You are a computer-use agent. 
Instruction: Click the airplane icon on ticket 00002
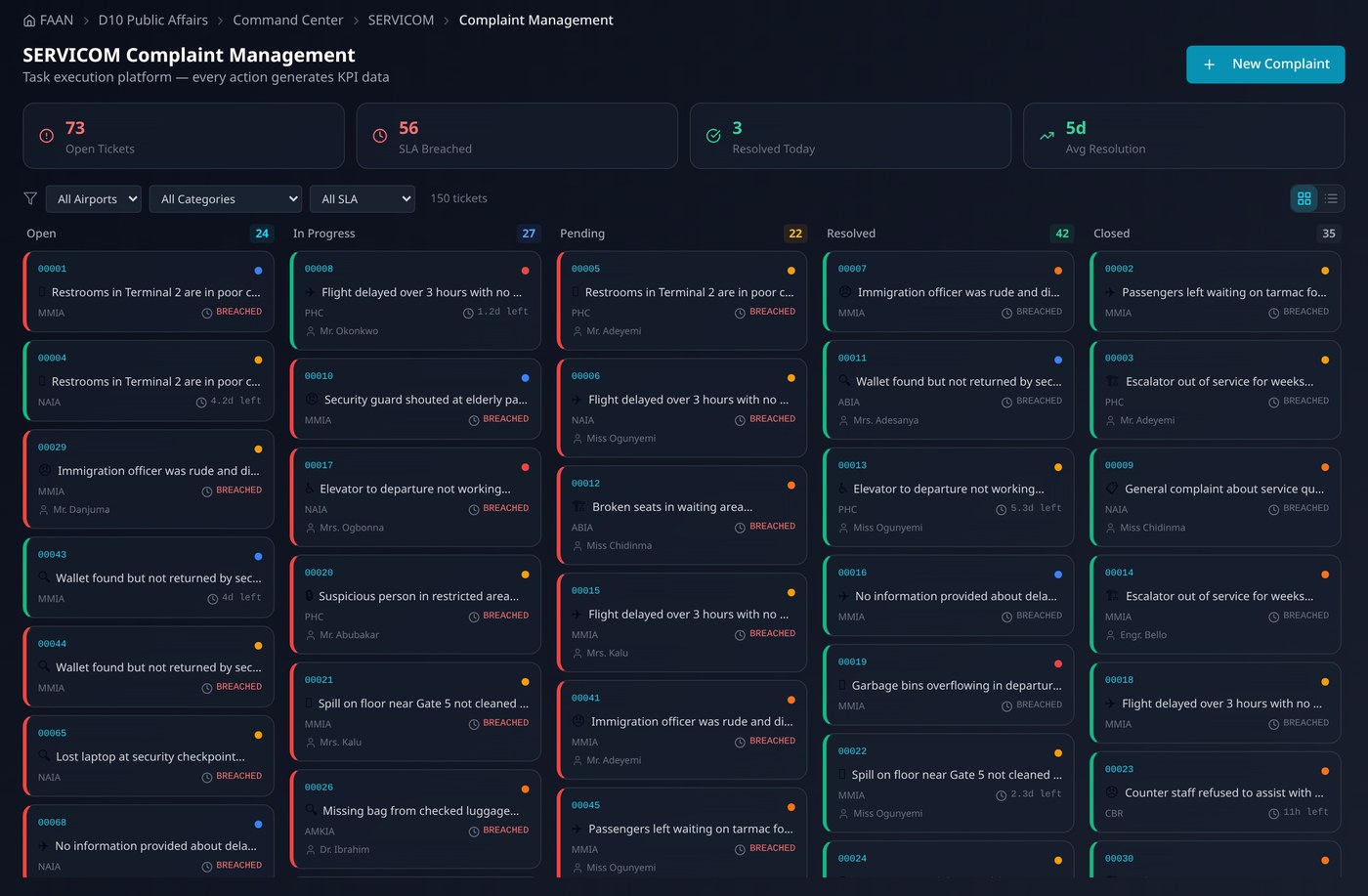pyautogui.click(x=1111, y=292)
